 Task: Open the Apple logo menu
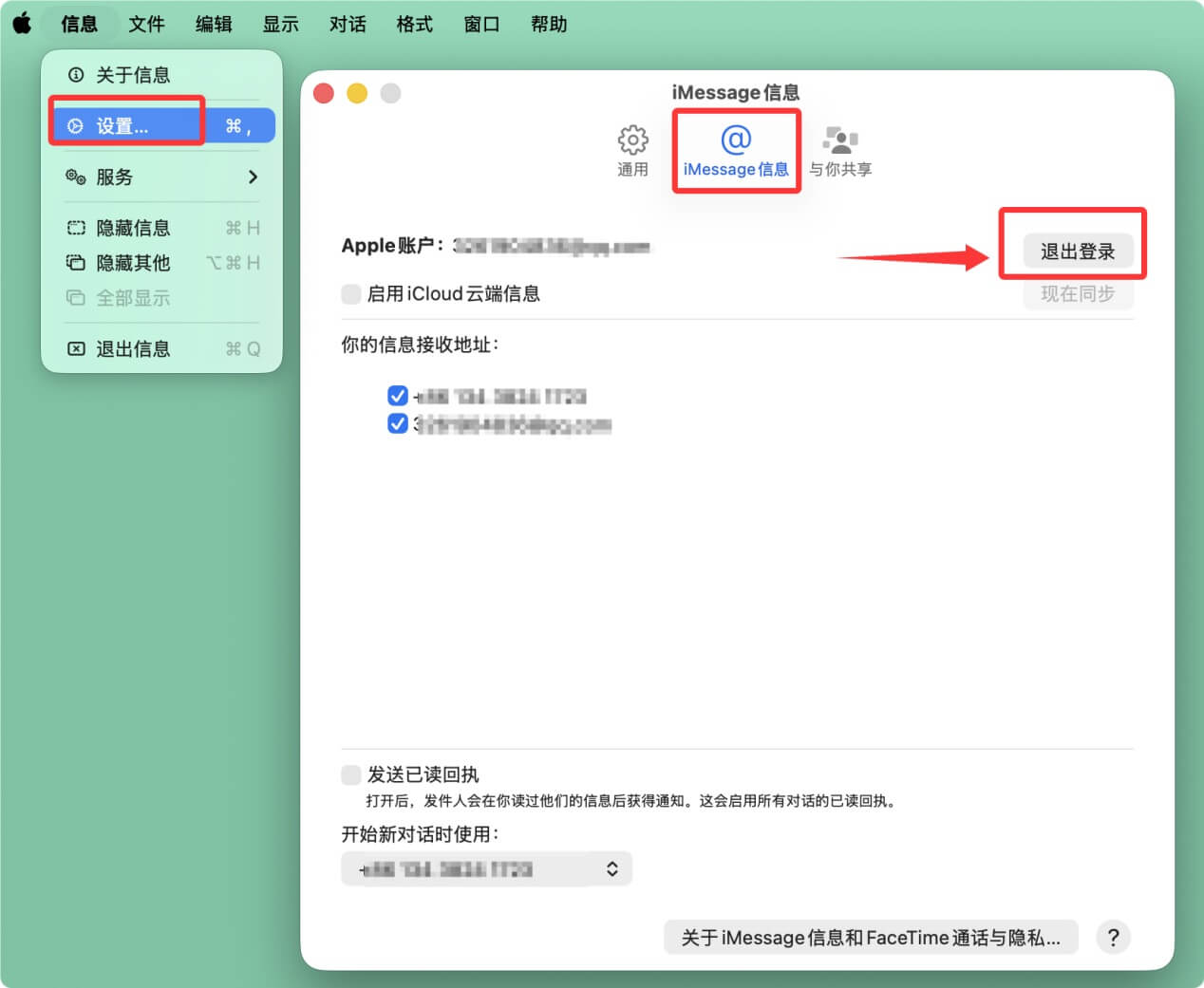21,24
